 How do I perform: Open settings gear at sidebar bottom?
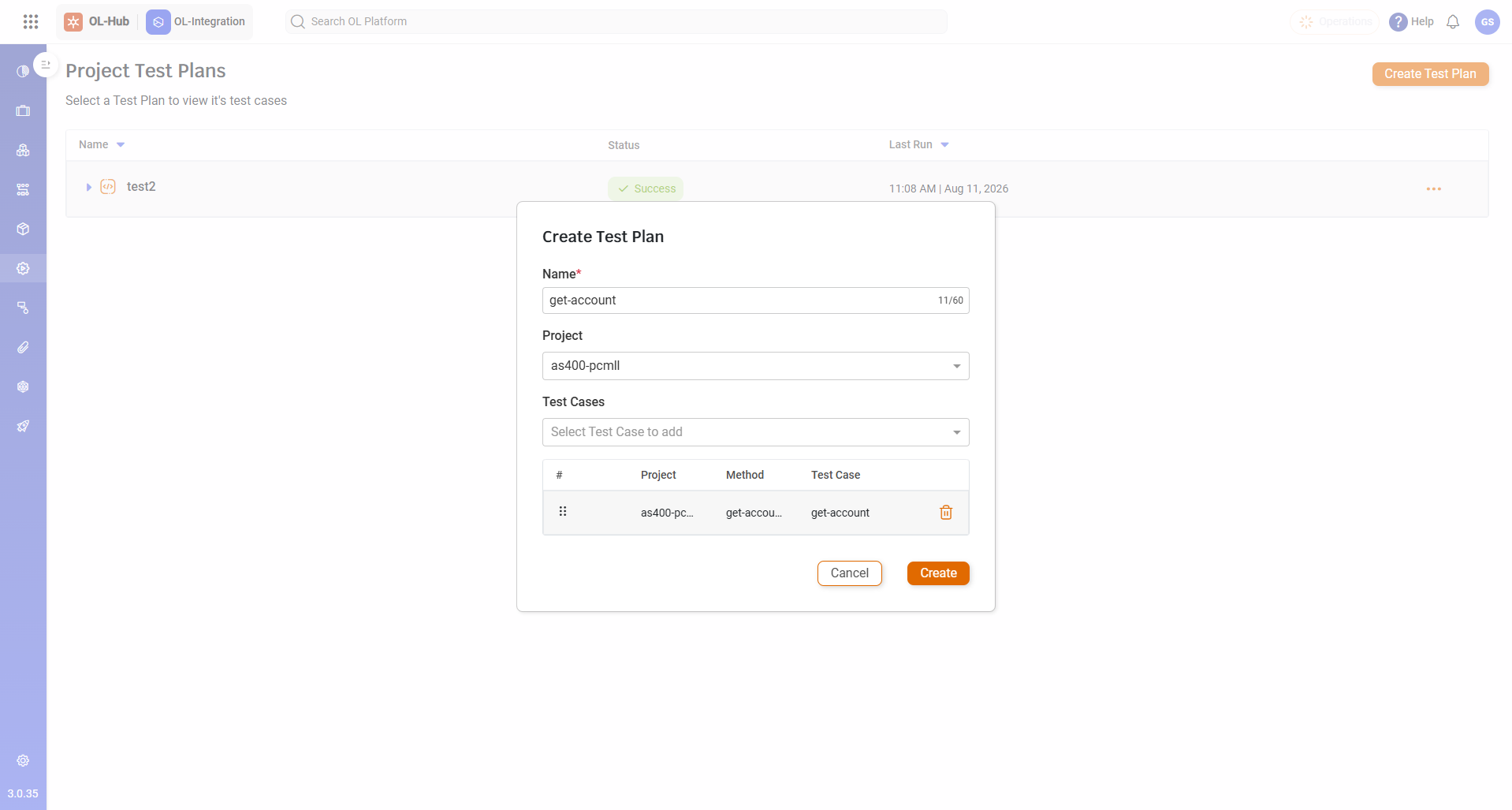[x=23, y=760]
